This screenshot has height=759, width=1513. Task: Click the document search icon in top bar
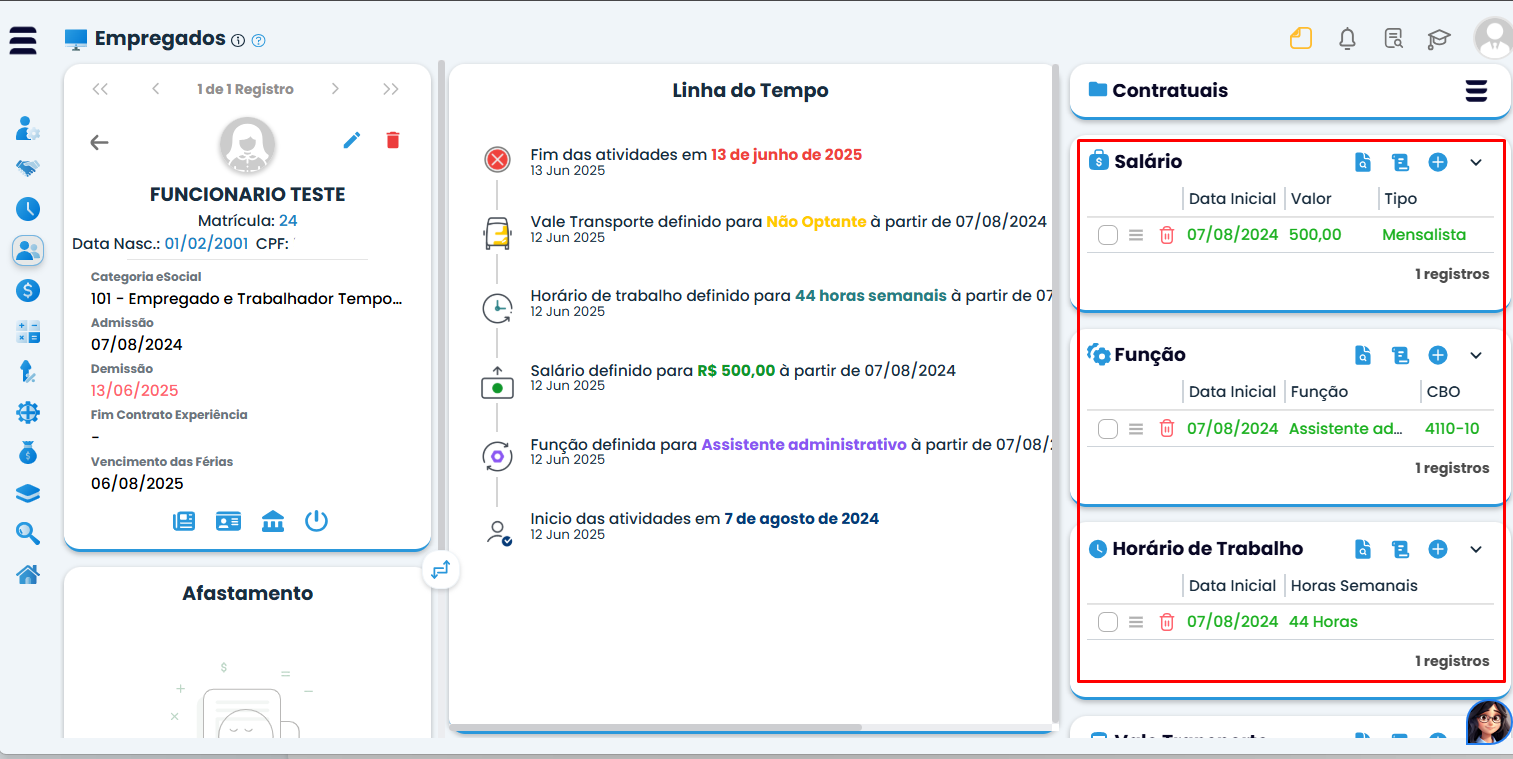click(x=1394, y=39)
